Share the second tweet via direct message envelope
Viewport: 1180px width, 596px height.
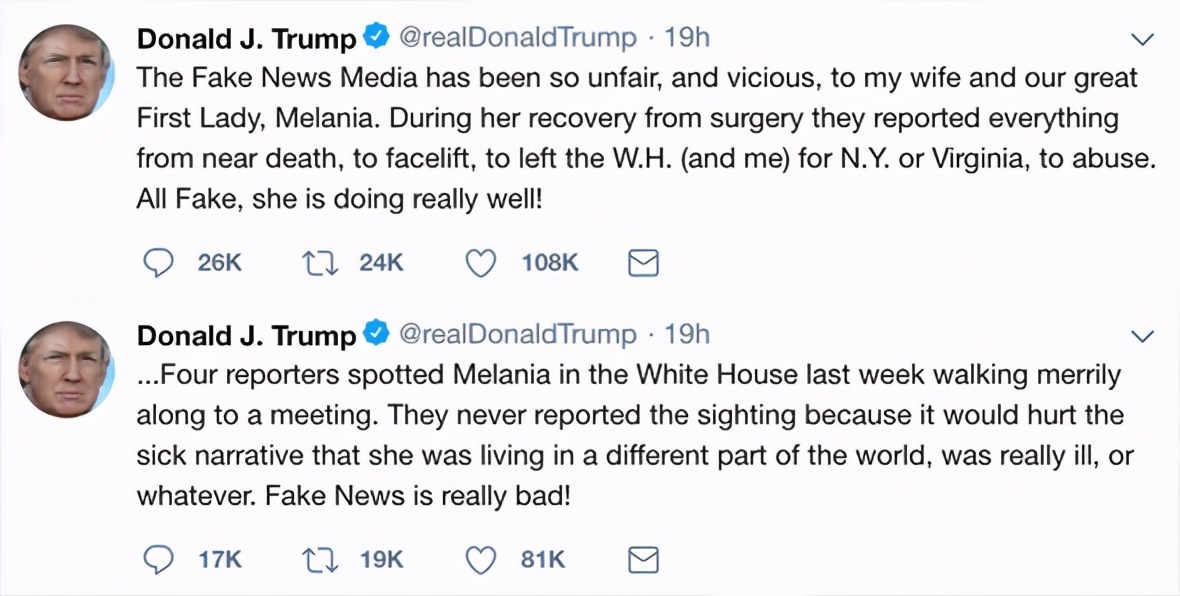(x=642, y=560)
